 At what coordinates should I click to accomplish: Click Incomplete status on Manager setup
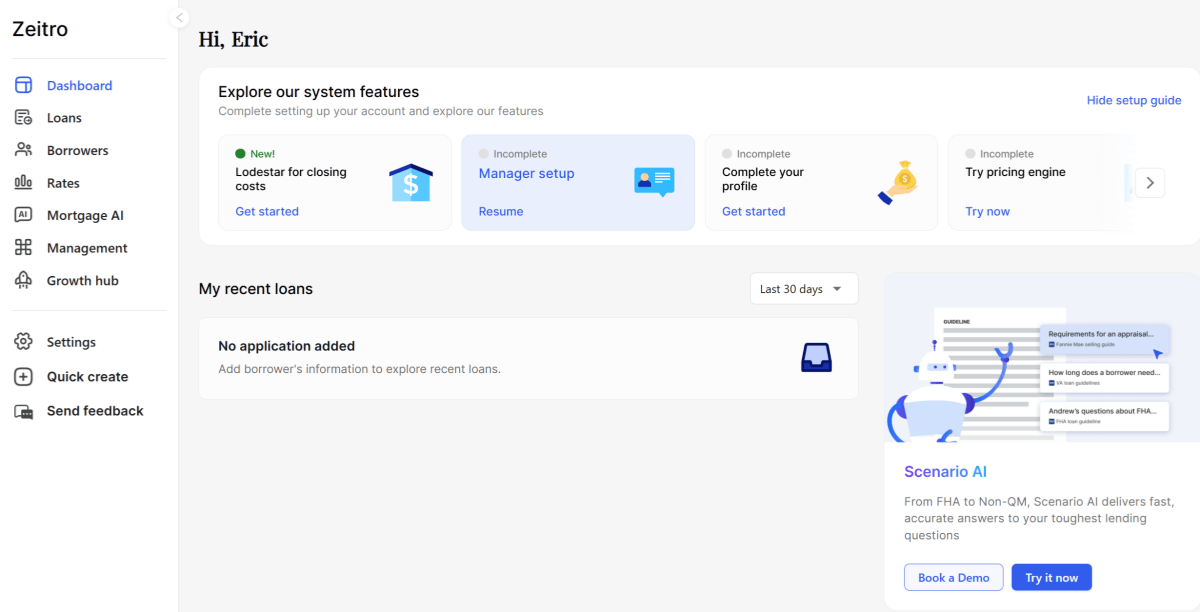(513, 154)
